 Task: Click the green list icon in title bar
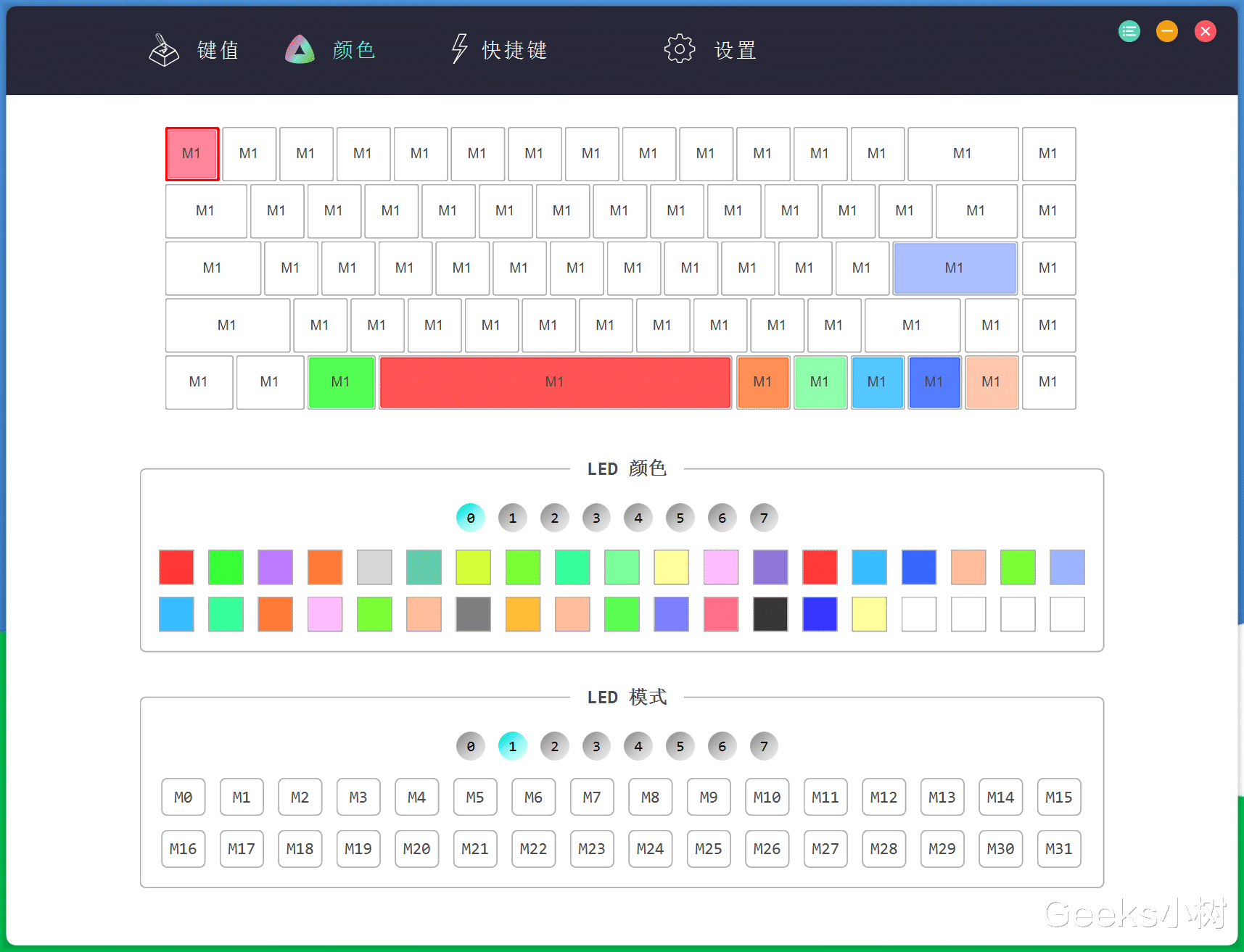tap(1129, 31)
